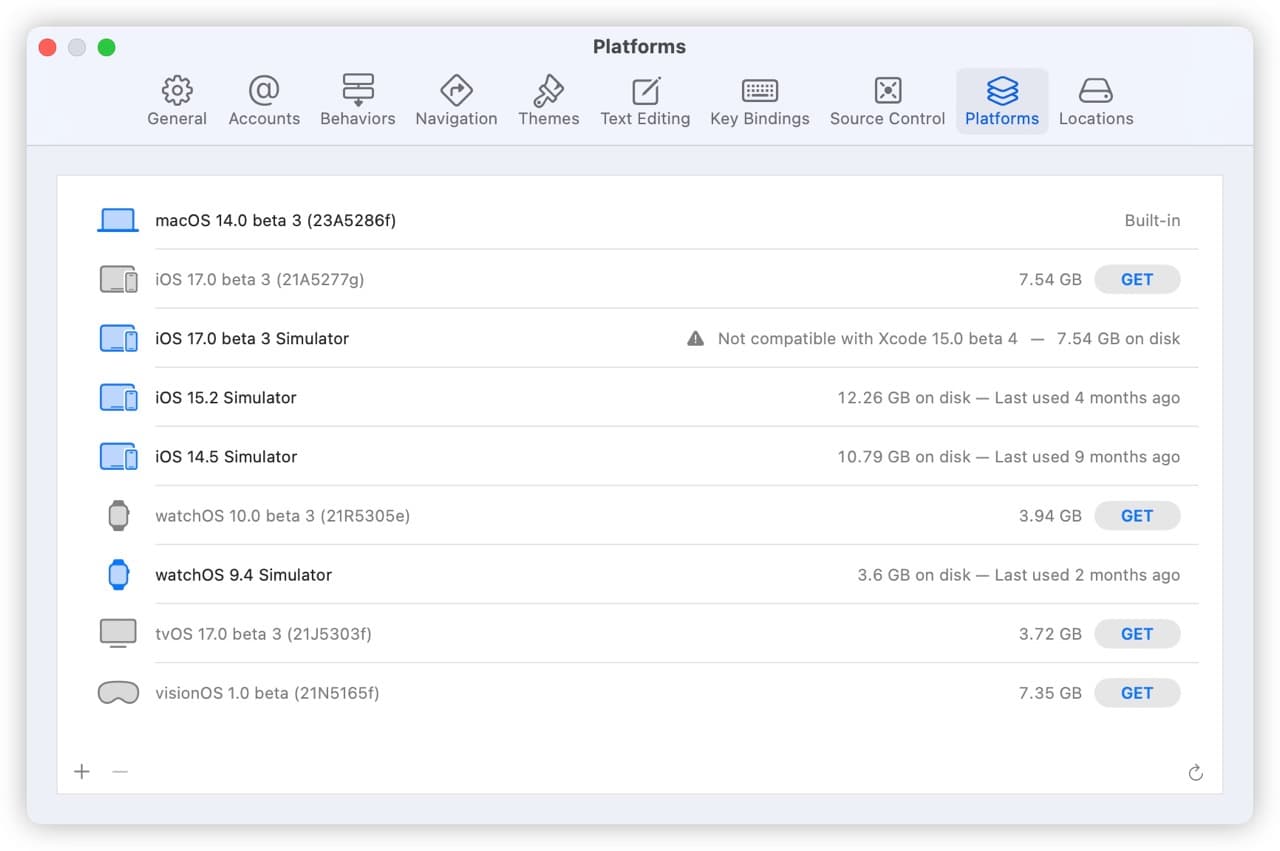Click the watchOS 9.4 Simulator watch icon
This screenshot has width=1280, height=851.
(118, 574)
